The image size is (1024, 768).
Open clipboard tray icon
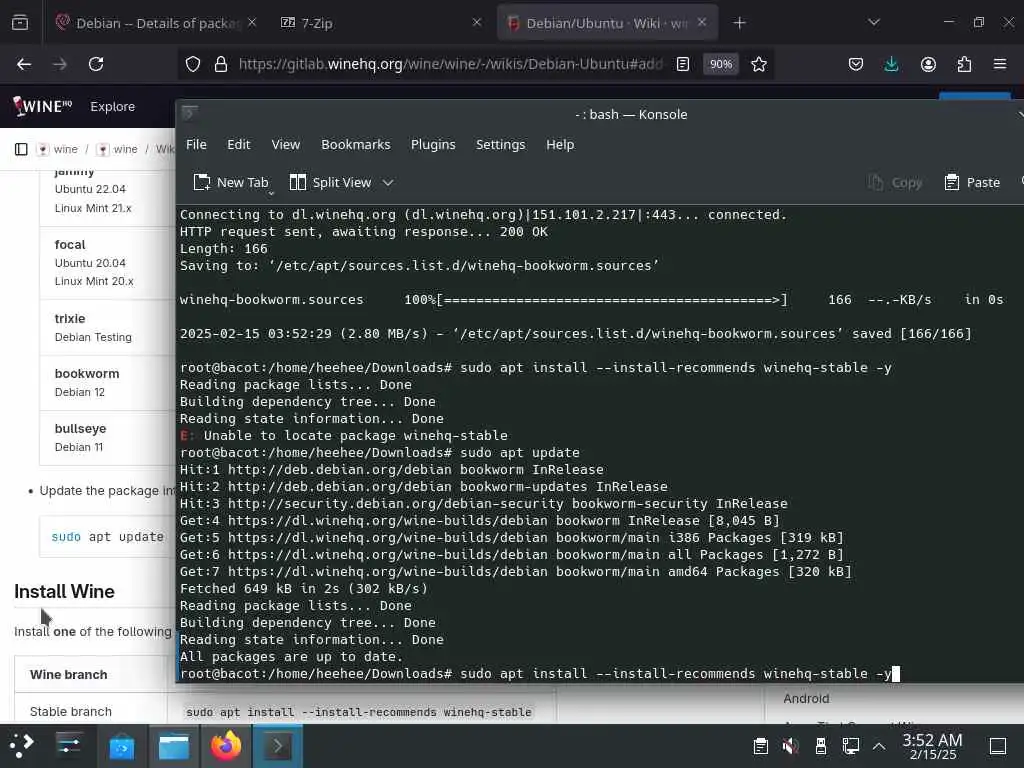point(760,745)
